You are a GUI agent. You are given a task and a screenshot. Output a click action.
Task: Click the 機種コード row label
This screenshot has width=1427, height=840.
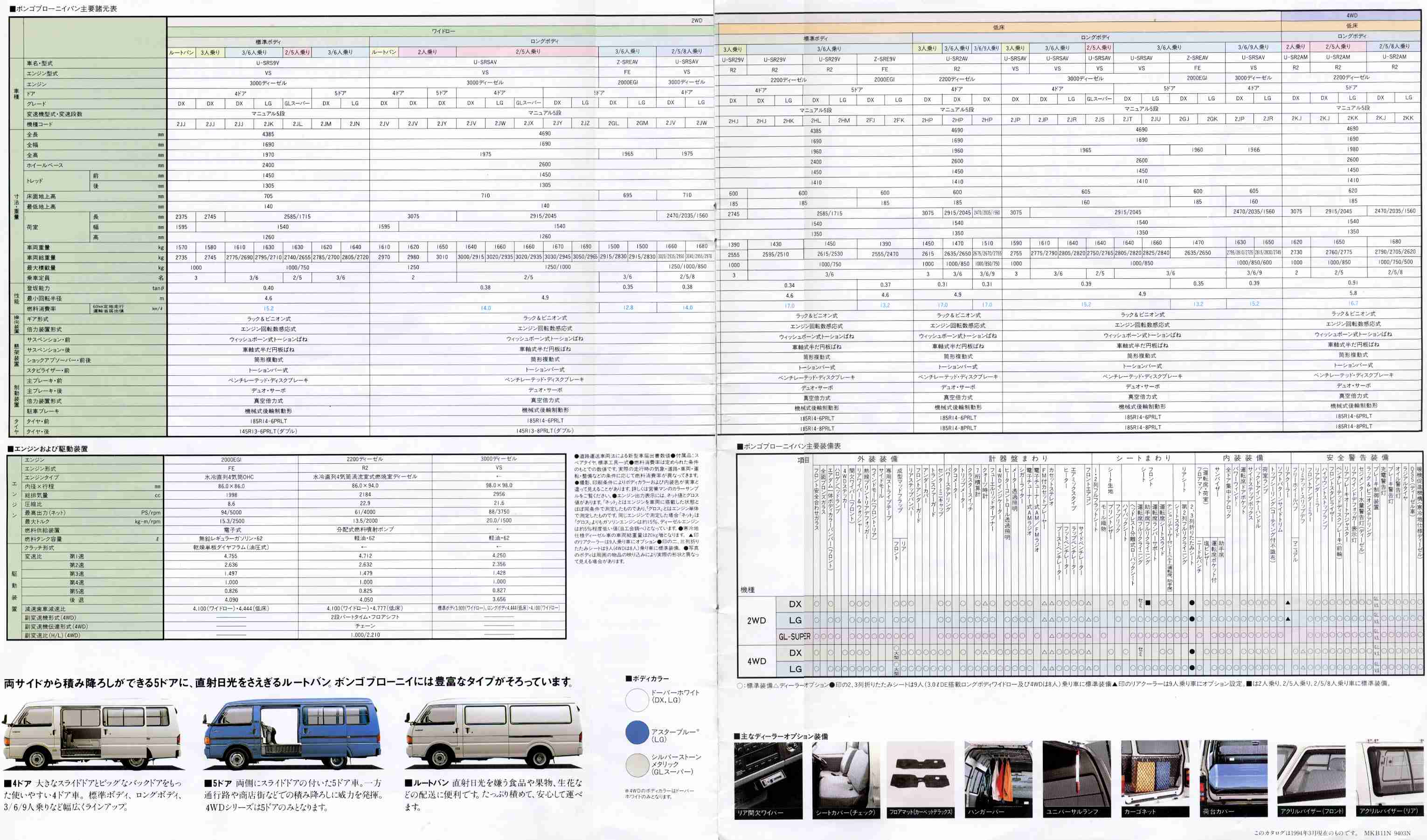click(x=39, y=124)
